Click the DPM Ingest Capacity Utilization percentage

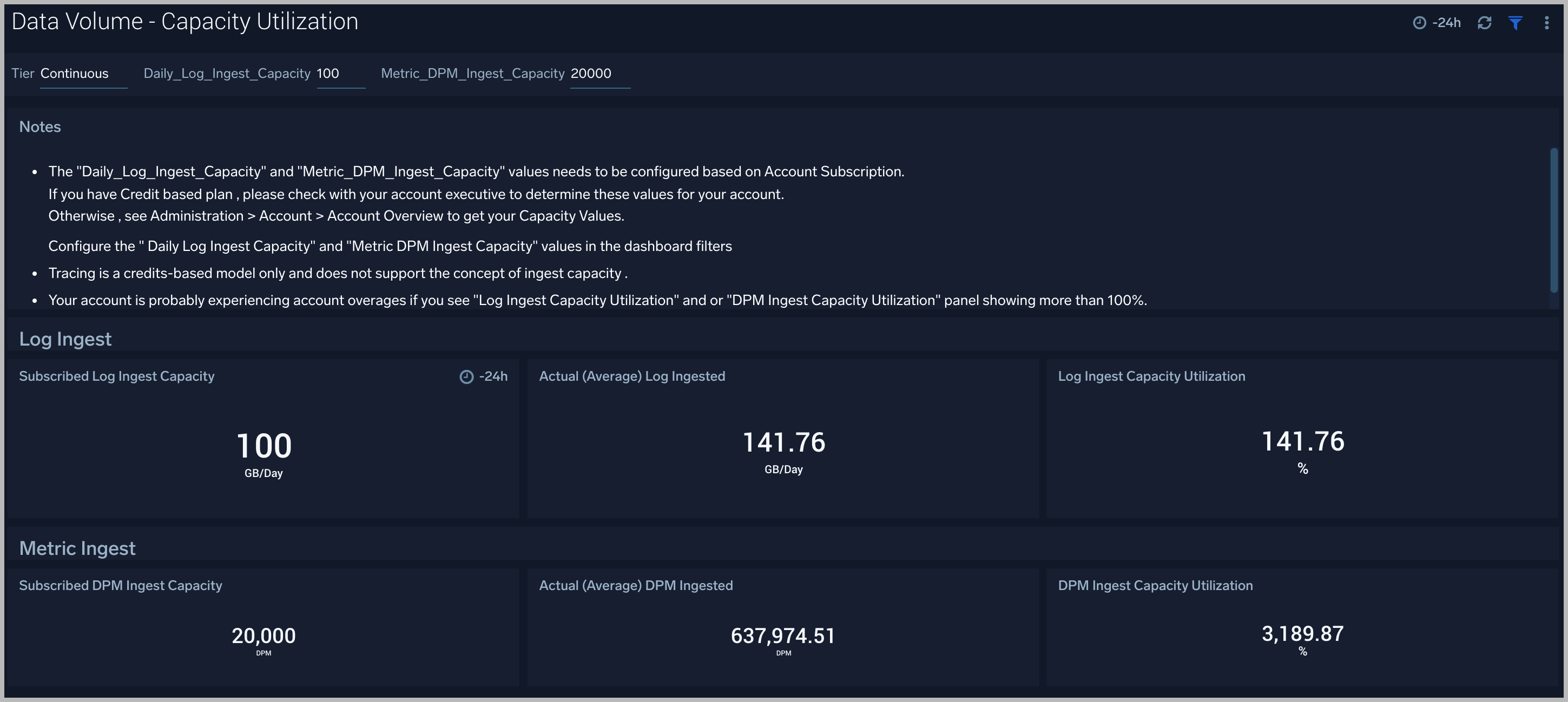pos(1303,633)
